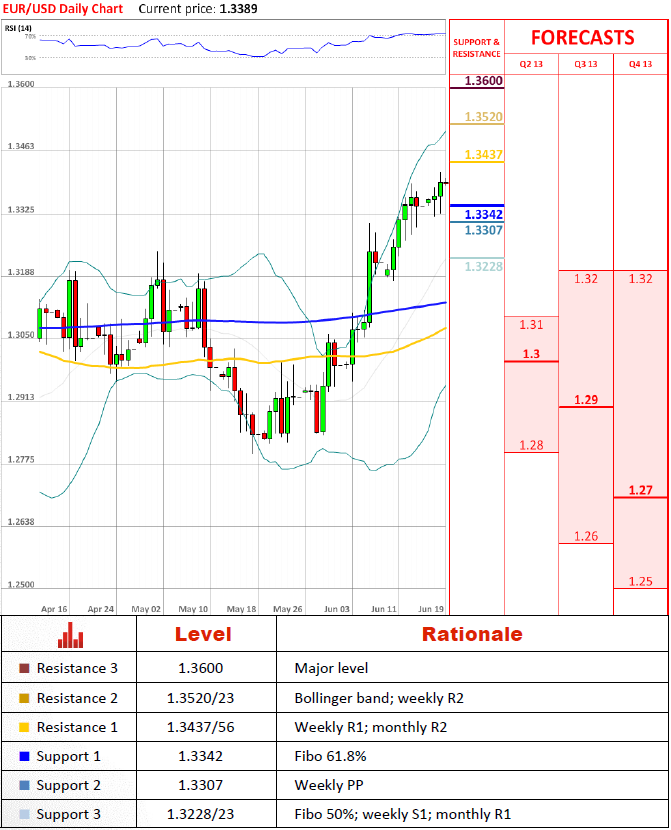
Task: Select the Support 3 row label
Action: (x=68, y=815)
